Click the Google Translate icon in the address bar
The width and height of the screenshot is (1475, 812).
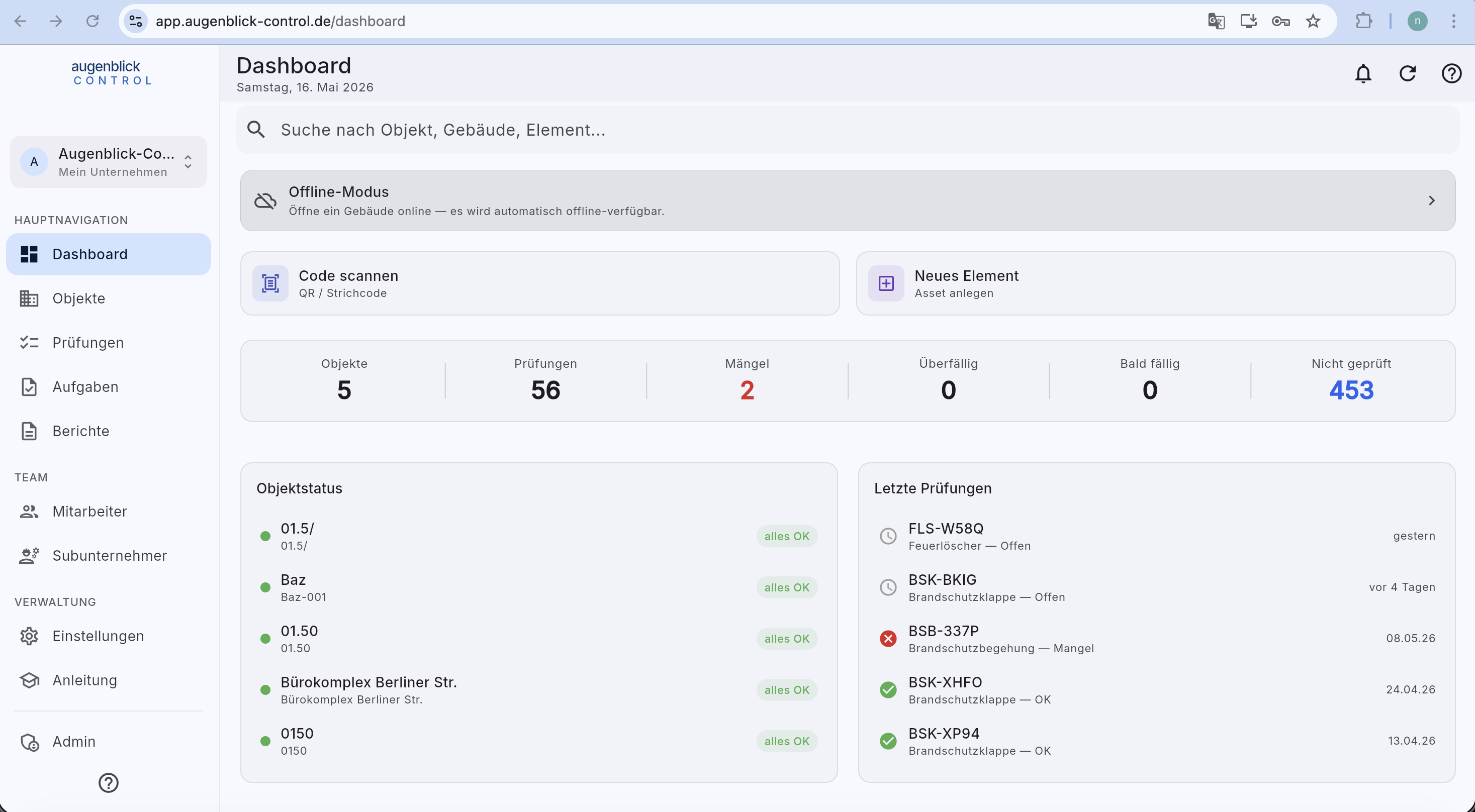point(1216,21)
